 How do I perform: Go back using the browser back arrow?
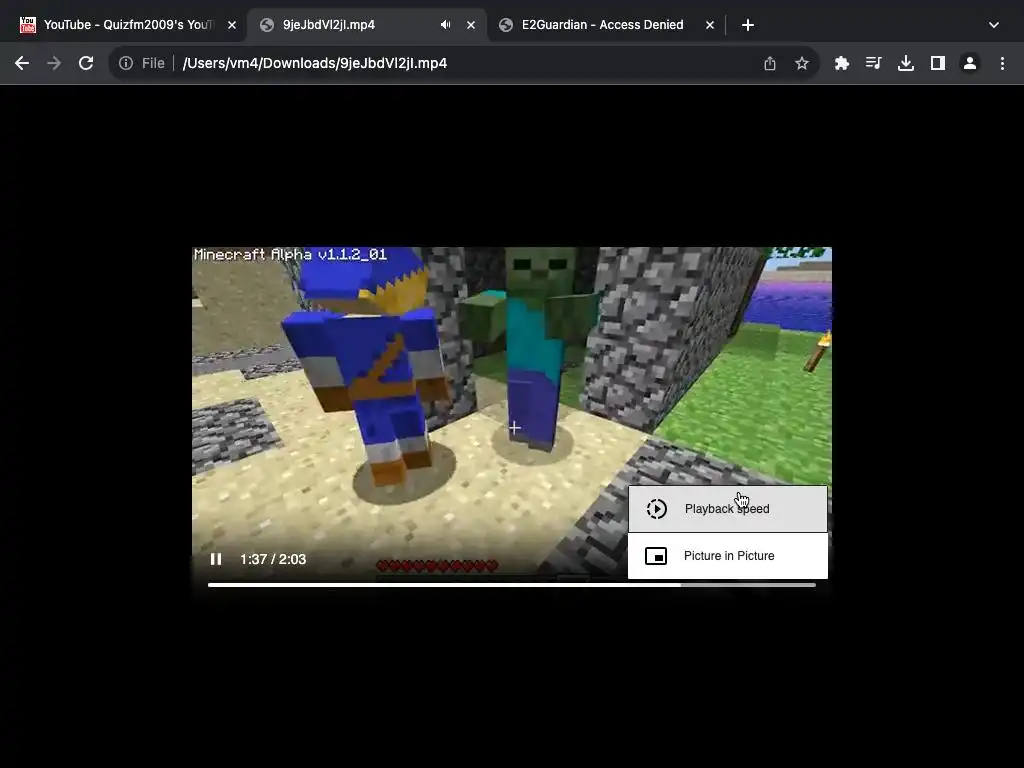(x=22, y=63)
